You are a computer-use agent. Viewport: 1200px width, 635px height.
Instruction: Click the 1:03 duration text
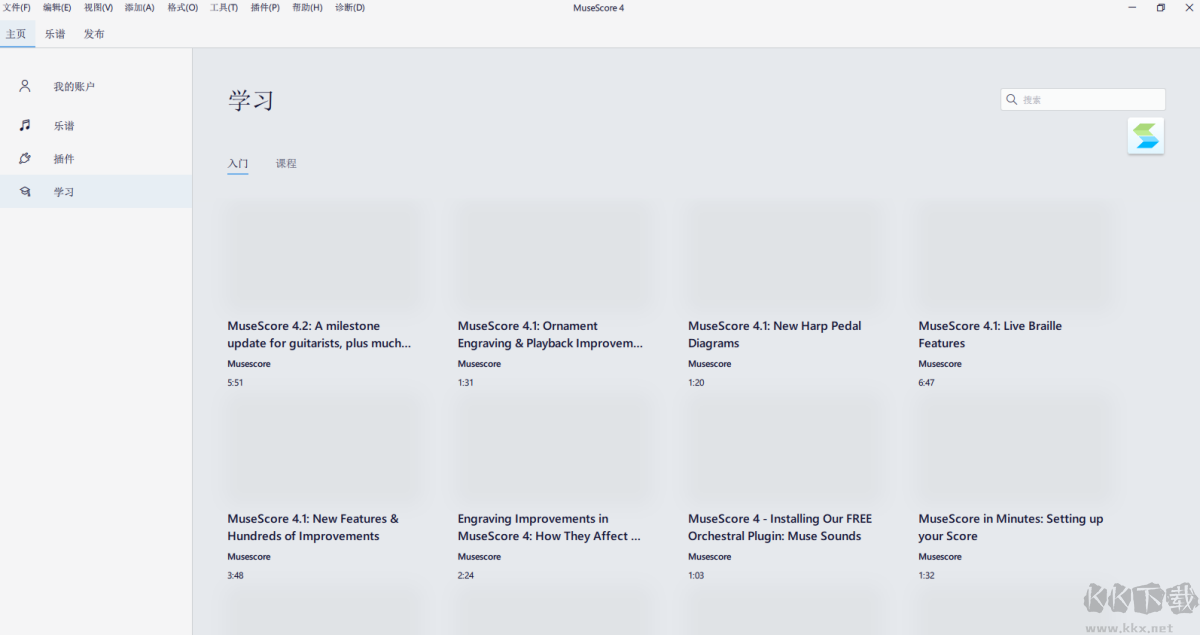pos(696,576)
